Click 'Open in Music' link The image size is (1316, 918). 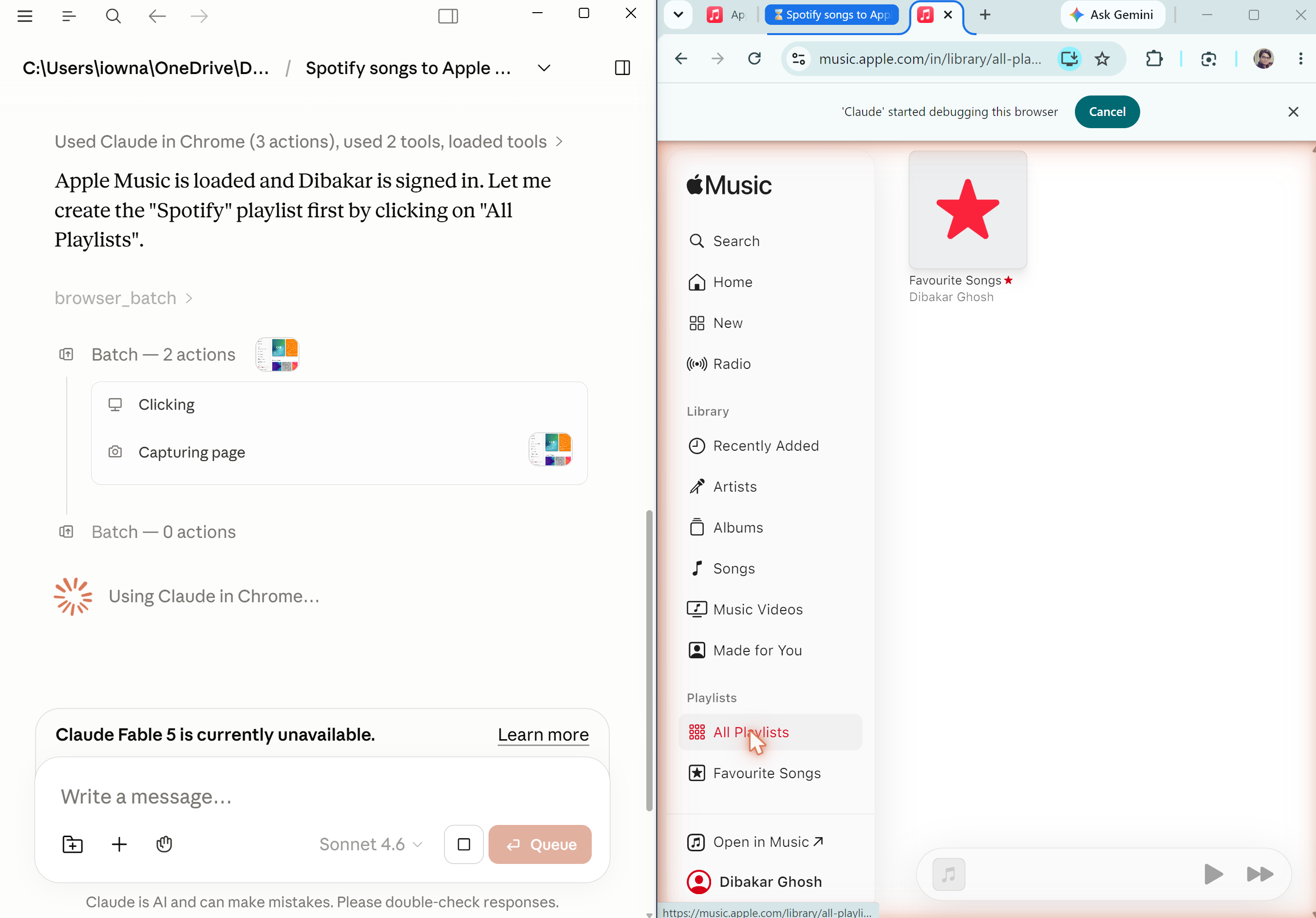[755, 841]
